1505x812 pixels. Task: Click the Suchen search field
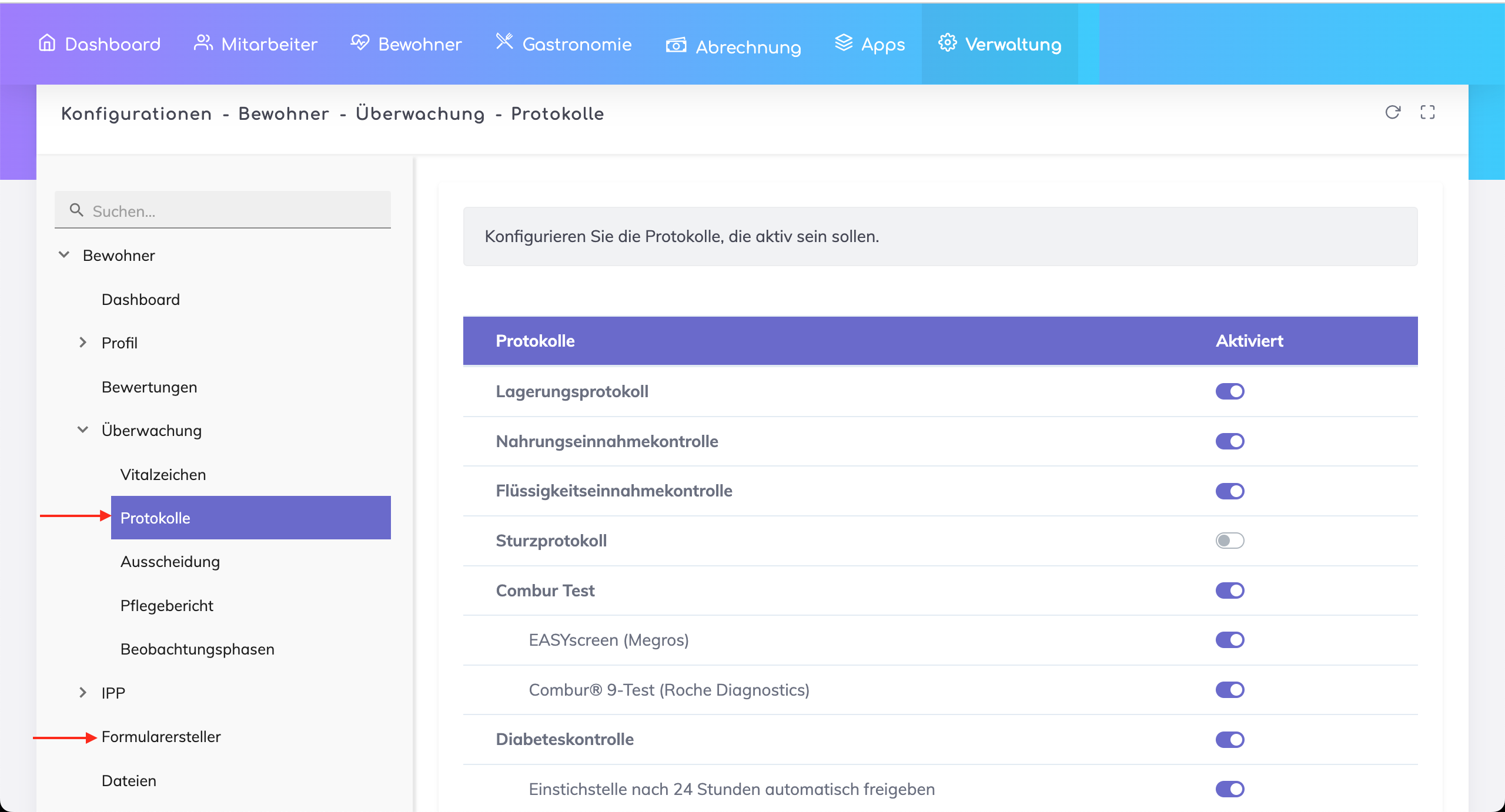click(x=235, y=211)
